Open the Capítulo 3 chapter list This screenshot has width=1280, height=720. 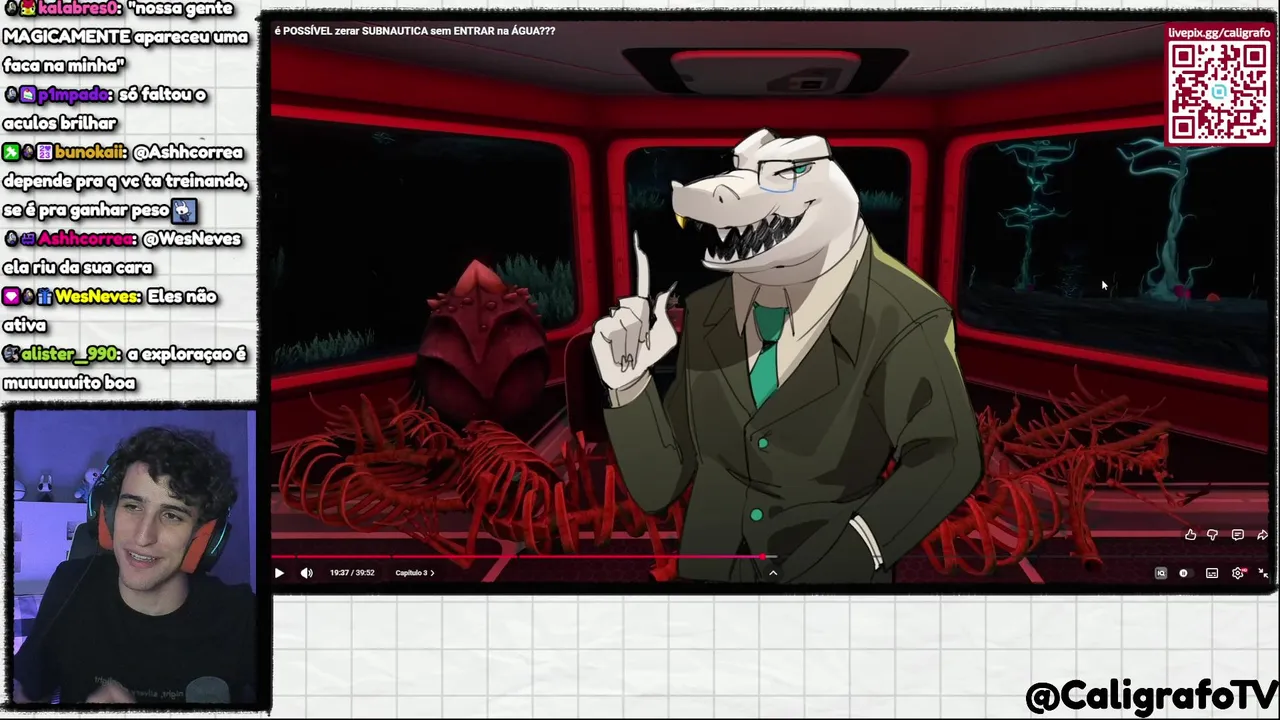(x=414, y=573)
